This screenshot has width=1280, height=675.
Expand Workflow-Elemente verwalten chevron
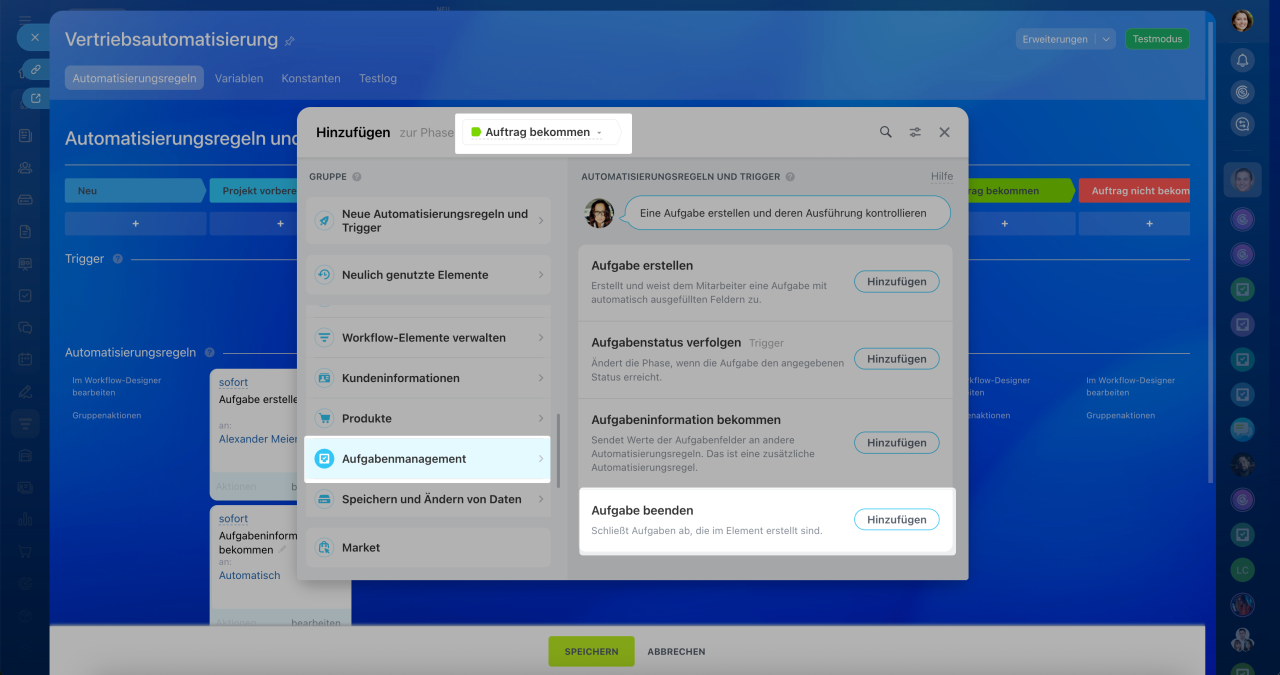tap(541, 338)
